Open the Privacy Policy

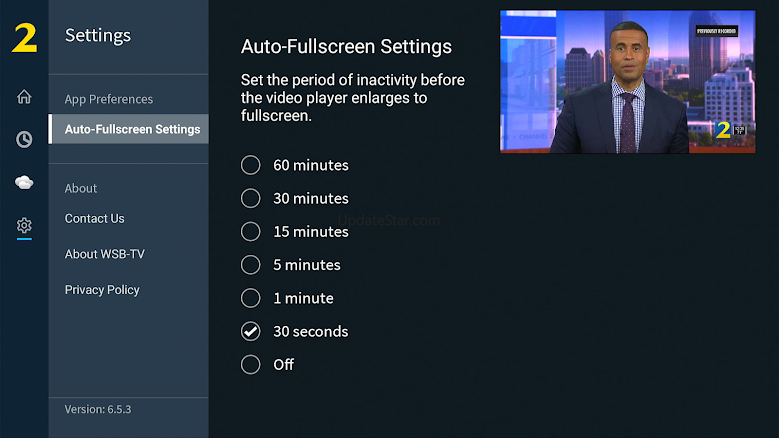(102, 290)
